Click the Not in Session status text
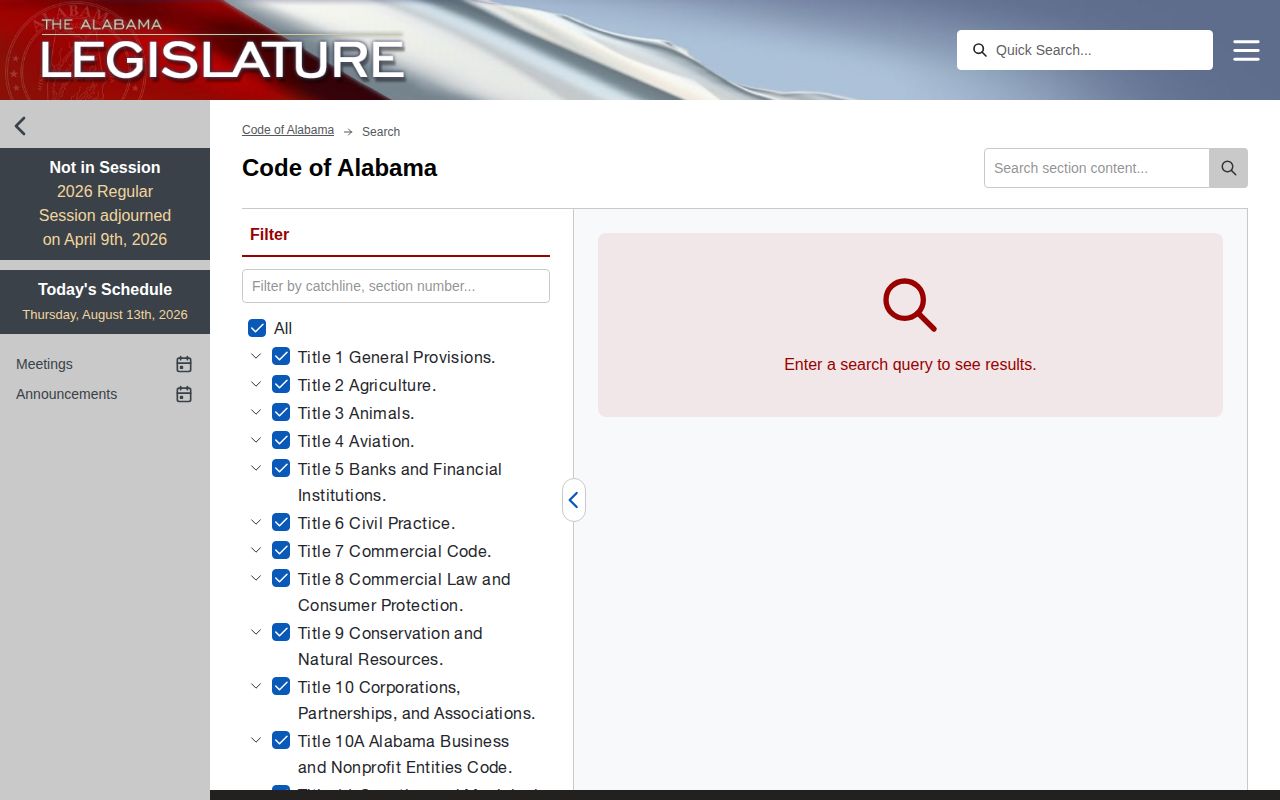1280x800 pixels. [105, 167]
